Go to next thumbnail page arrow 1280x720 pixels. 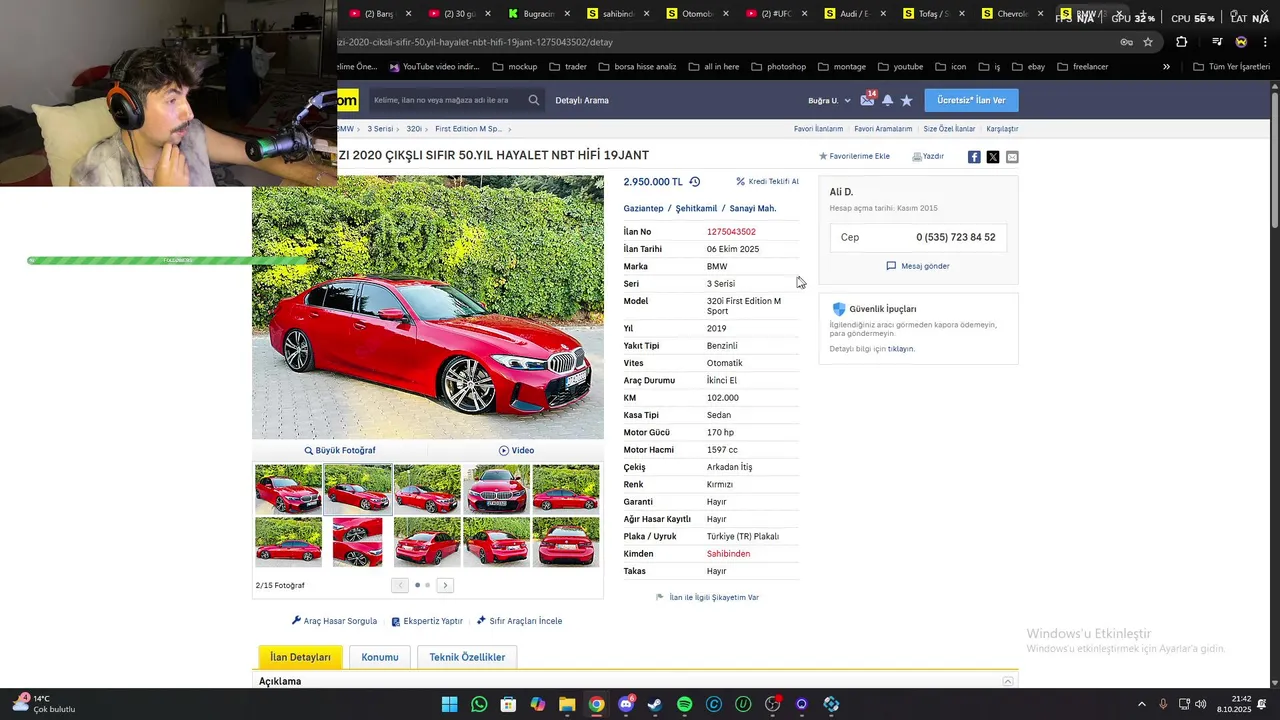[x=445, y=585]
